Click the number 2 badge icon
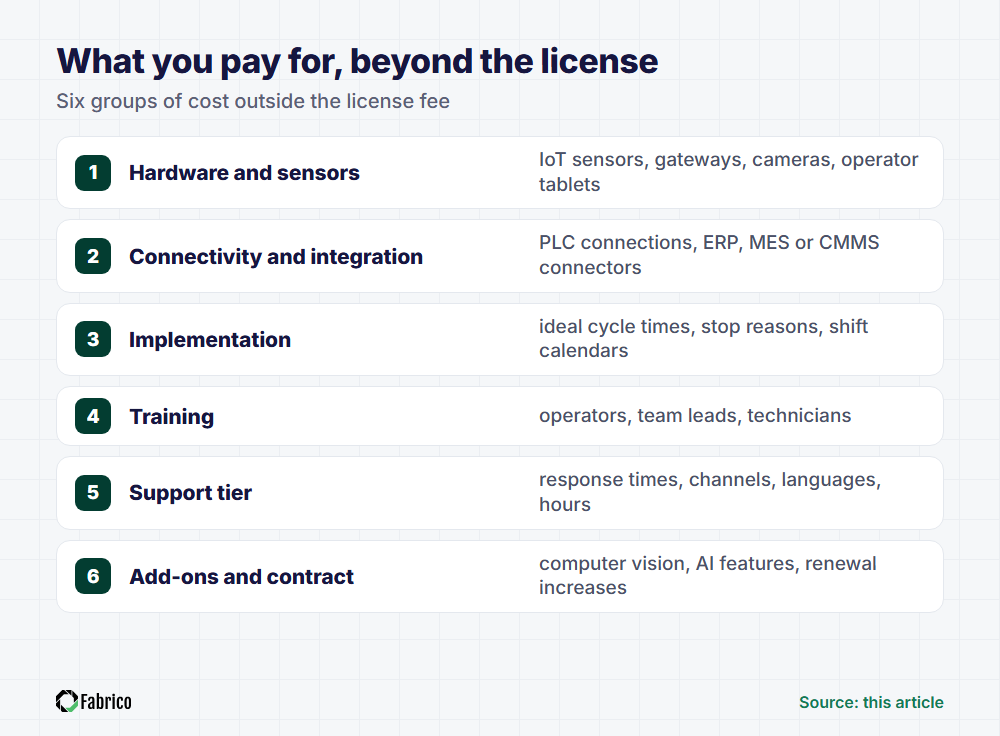1000x736 pixels. pos(93,256)
